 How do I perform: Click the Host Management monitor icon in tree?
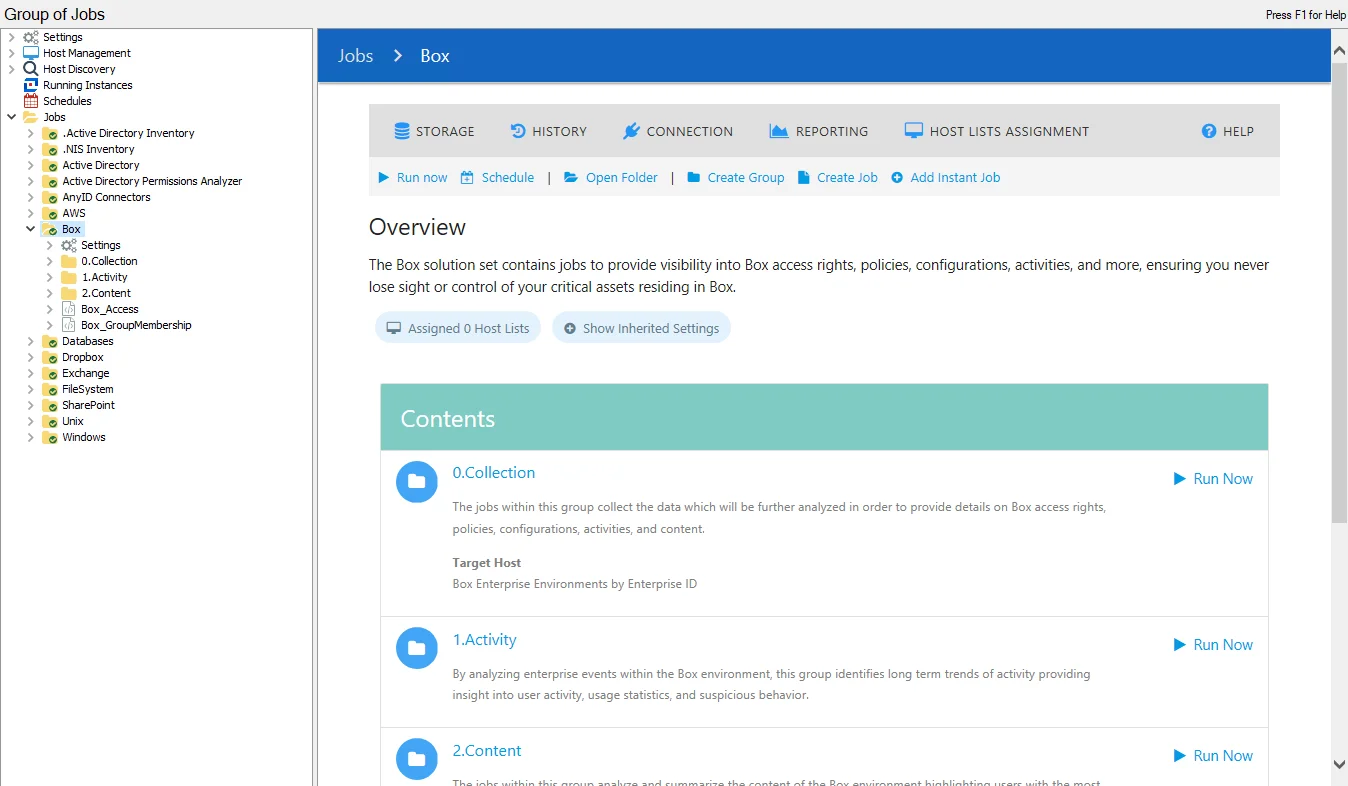[31, 53]
